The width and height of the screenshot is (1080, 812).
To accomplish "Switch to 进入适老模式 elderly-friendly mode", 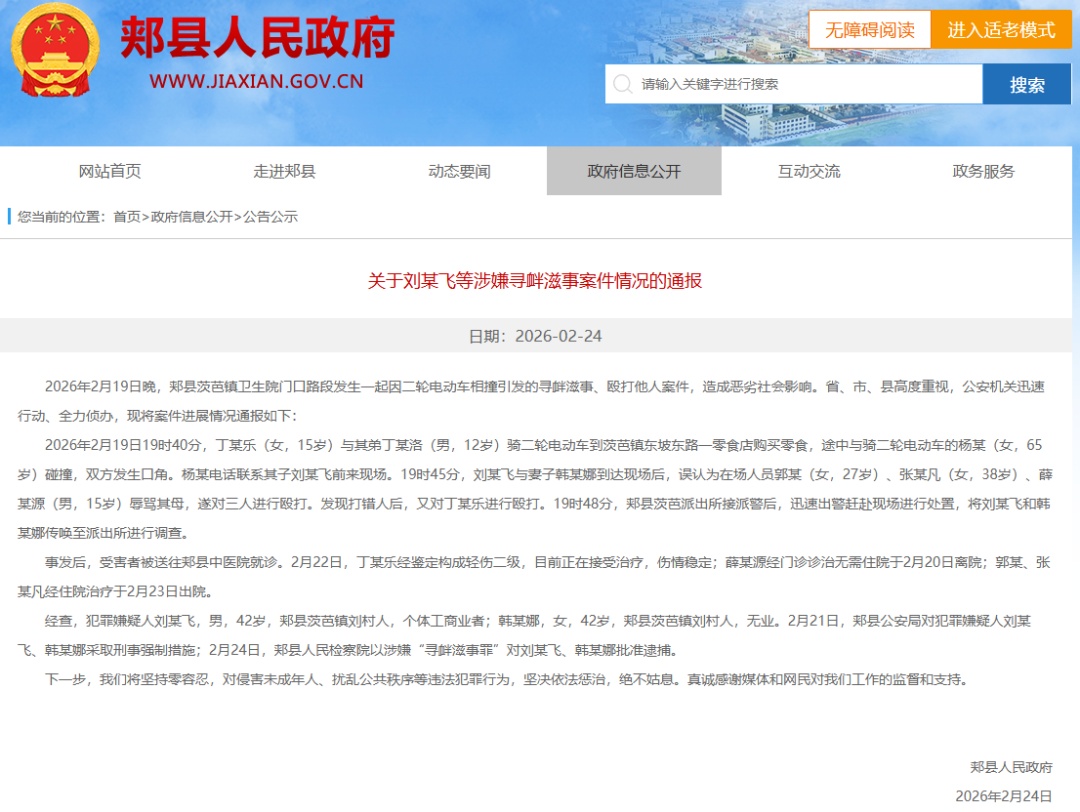I will pos(1001,30).
